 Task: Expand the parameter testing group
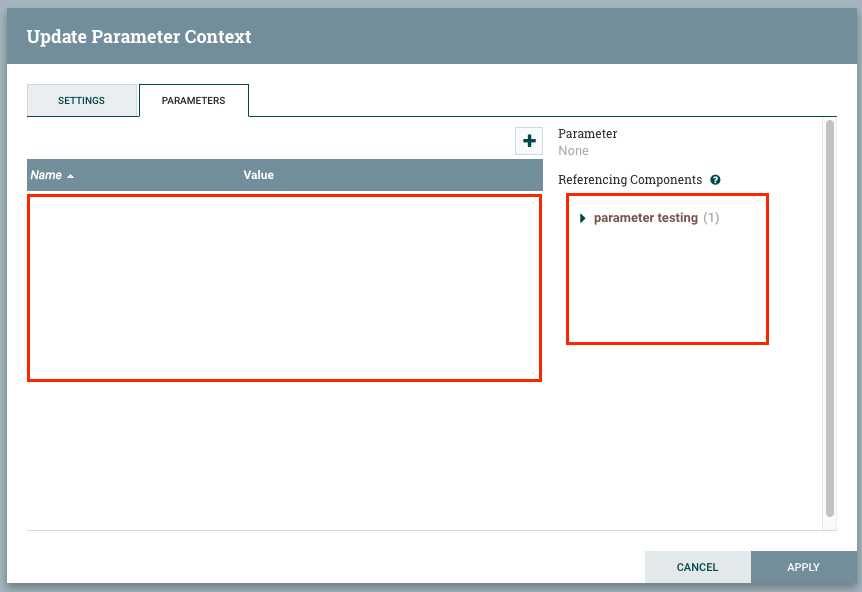pos(583,218)
